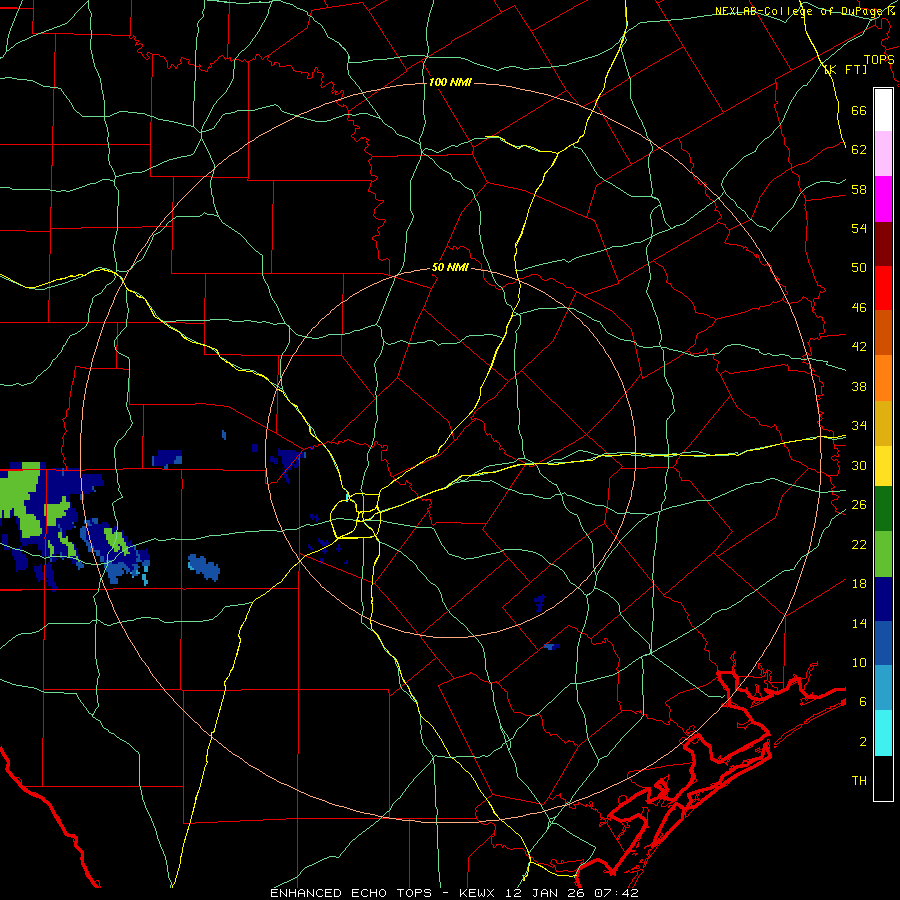
Task: Pick the light blue legend swatch
Action: point(883,688)
